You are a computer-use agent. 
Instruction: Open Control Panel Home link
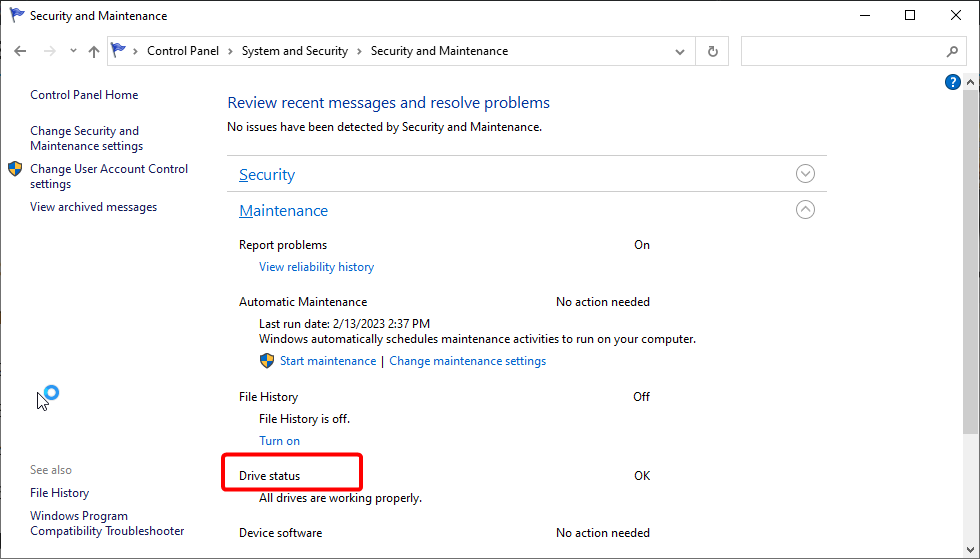84,95
